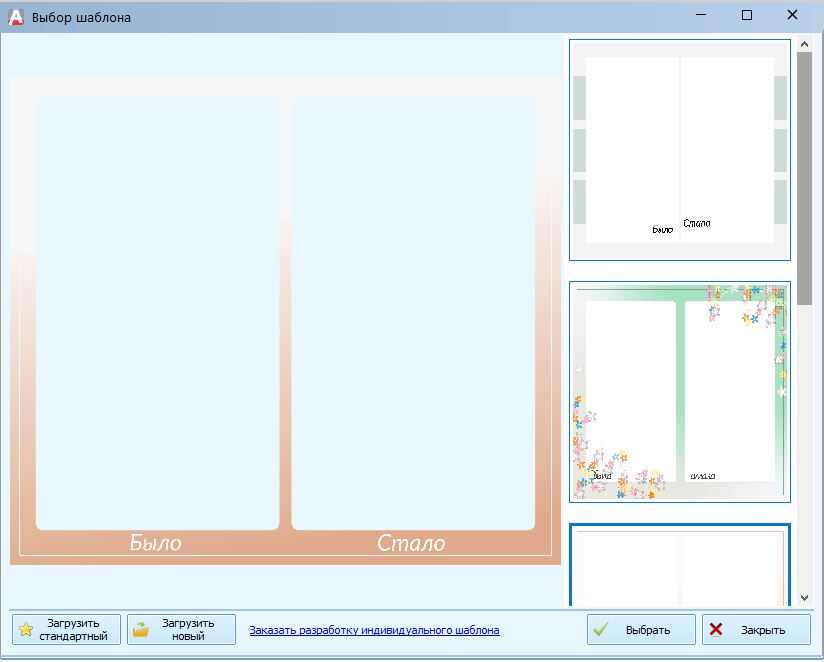Click the scrollbar down arrow

click(804, 598)
